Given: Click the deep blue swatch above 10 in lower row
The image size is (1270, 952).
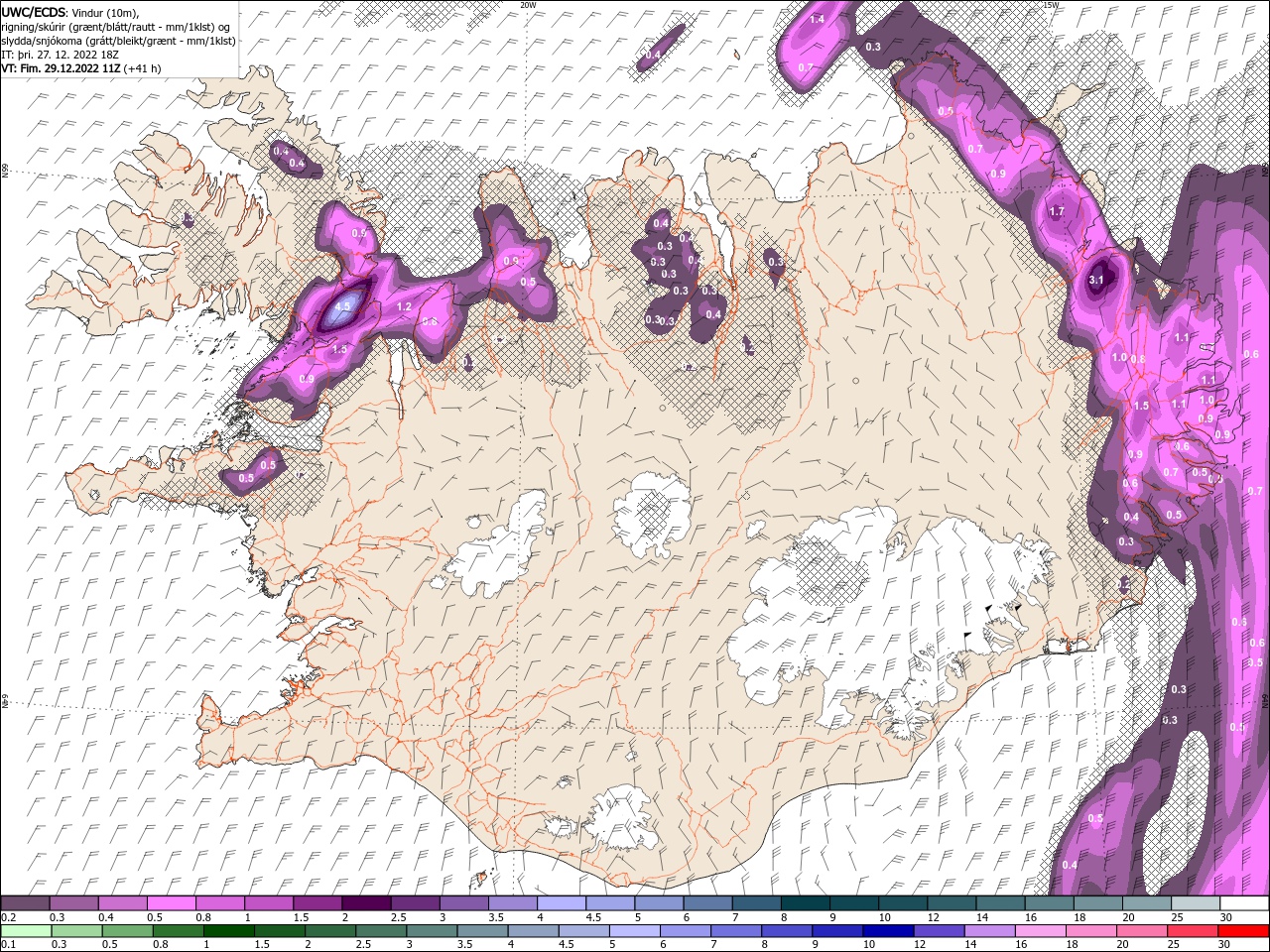Looking at the screenshot, I should coord(888,931).
